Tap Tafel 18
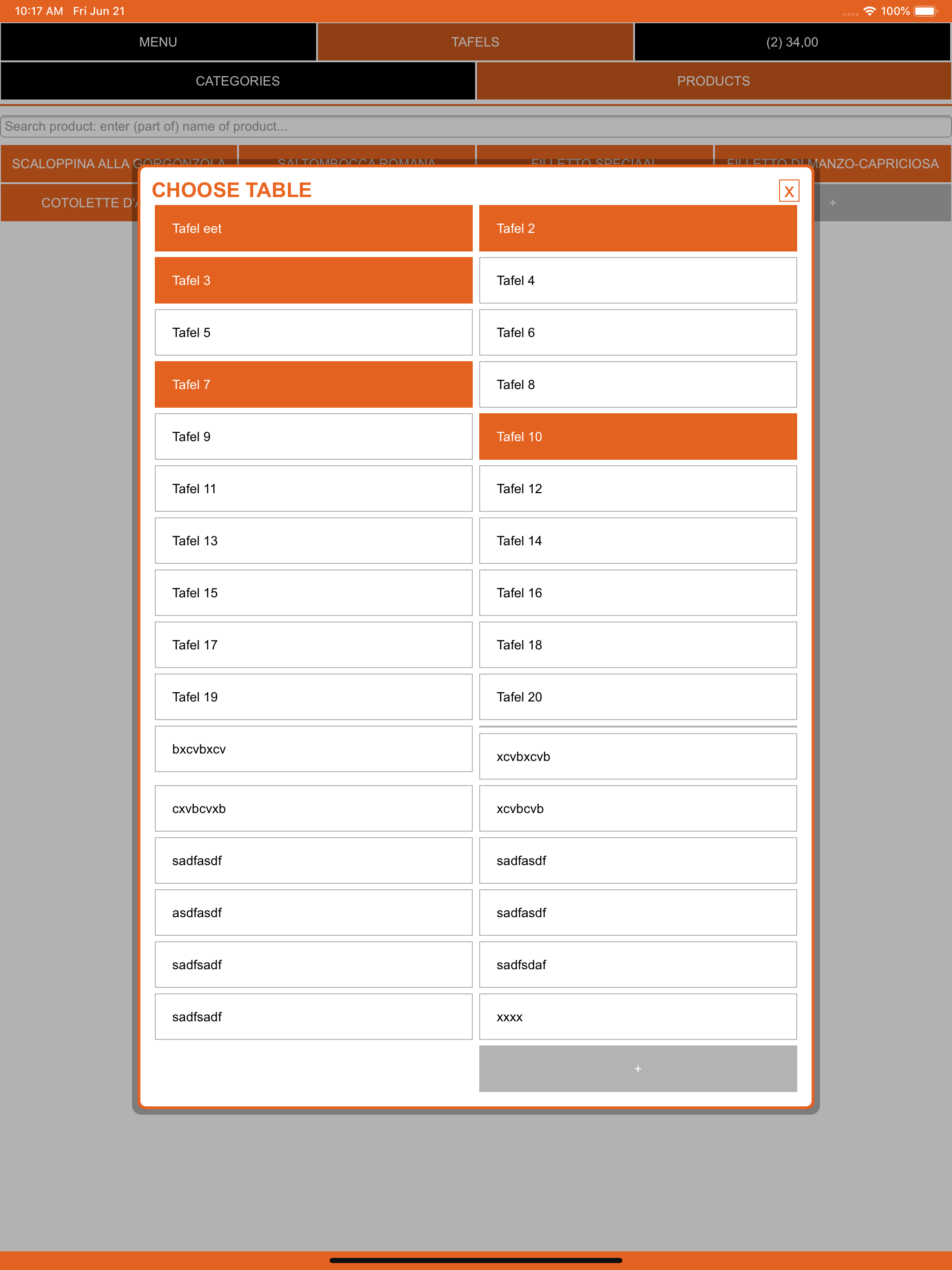 coord(638,645)
